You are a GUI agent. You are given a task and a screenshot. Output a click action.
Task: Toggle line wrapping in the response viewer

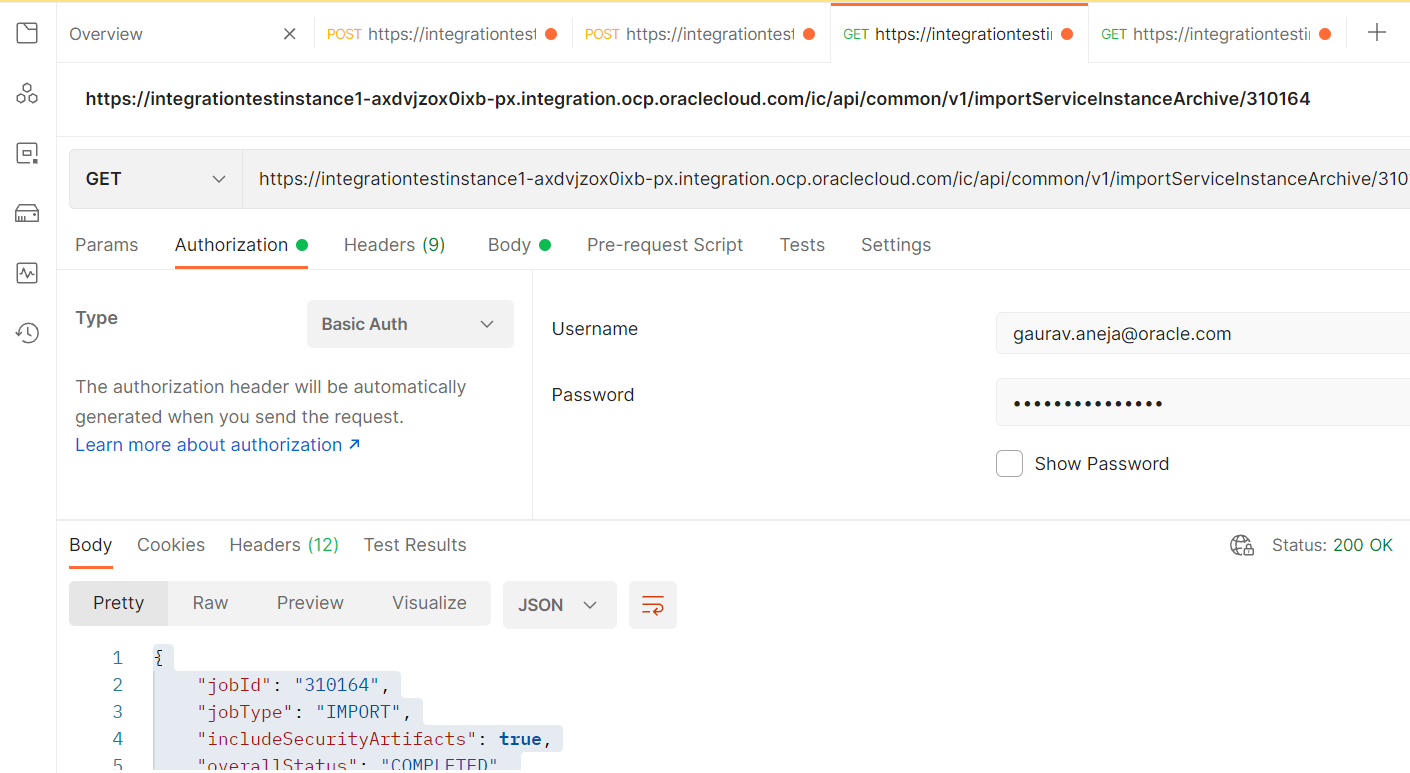[x=652, y=604]
